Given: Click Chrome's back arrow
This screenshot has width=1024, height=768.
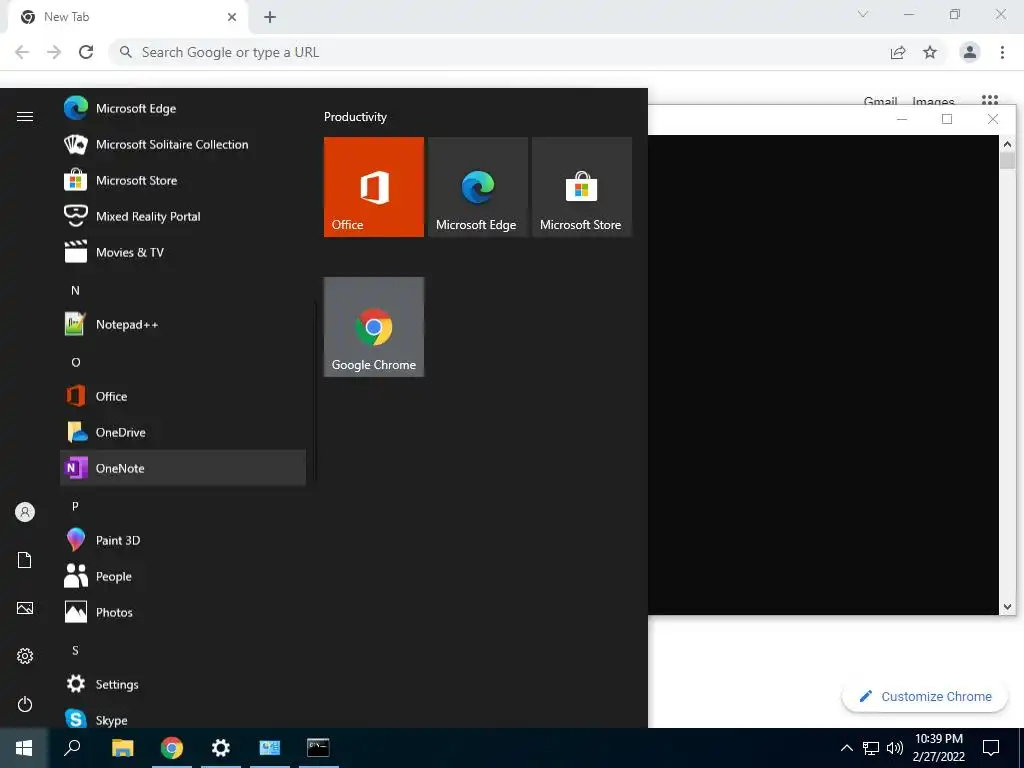Looking at the screenshot, I should pos(22,52).
